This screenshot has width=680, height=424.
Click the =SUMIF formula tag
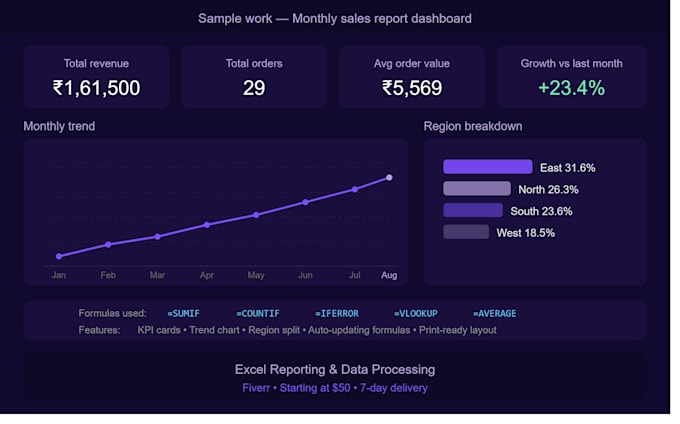point(183,313)
